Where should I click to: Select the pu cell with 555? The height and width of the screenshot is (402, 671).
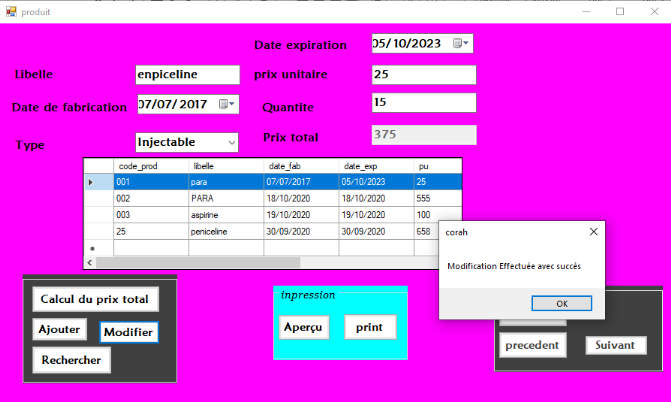tap(438, 199)
